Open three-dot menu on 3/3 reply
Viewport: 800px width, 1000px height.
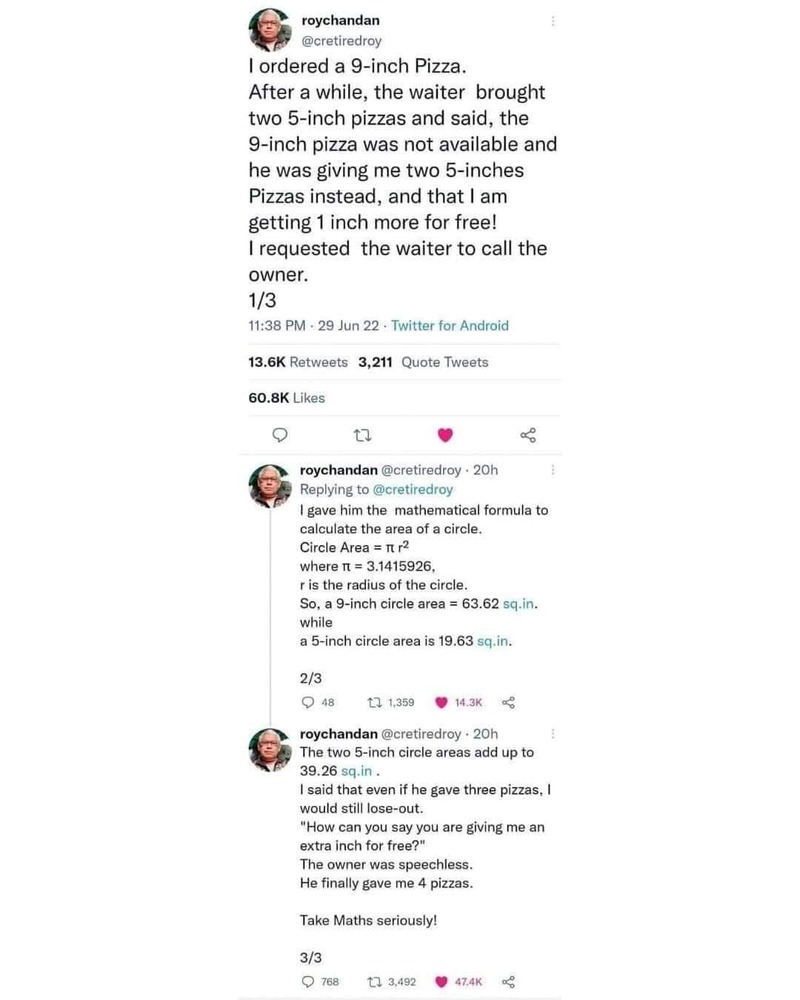[x=552, y=734]
